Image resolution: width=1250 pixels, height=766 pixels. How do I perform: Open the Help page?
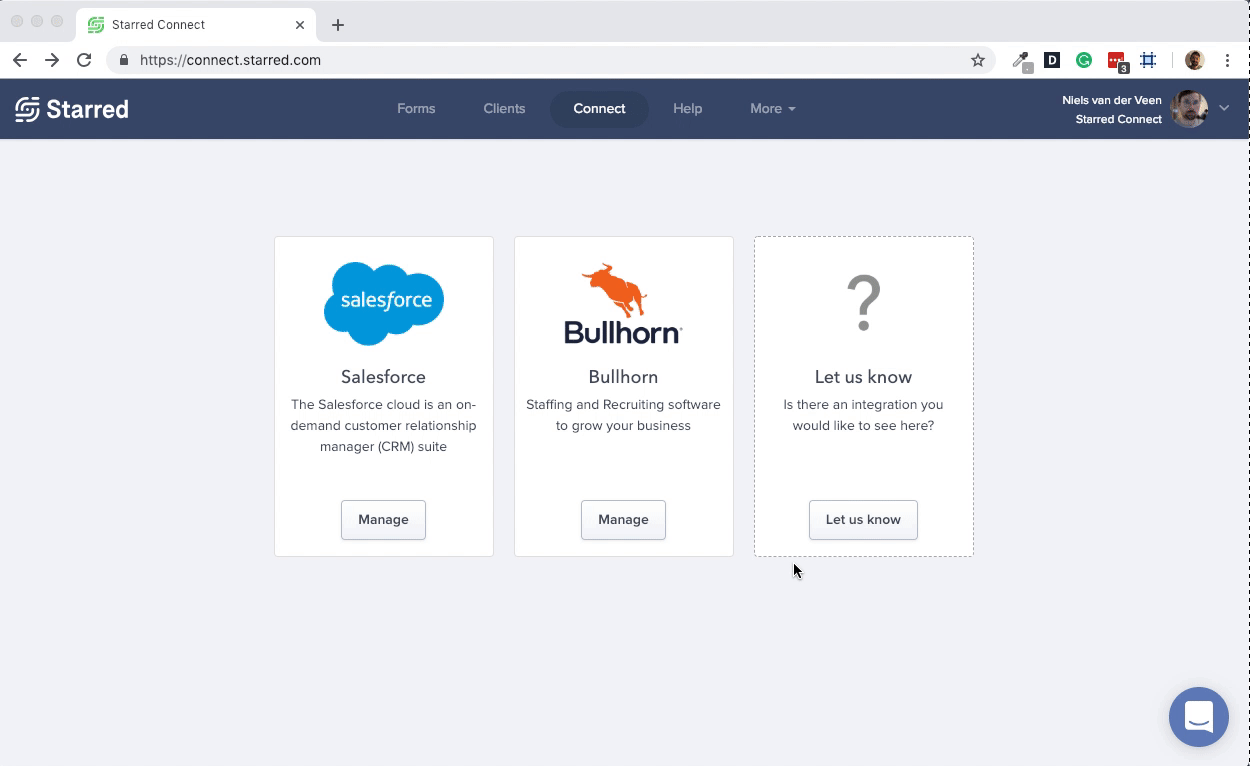tap(687, 109)
